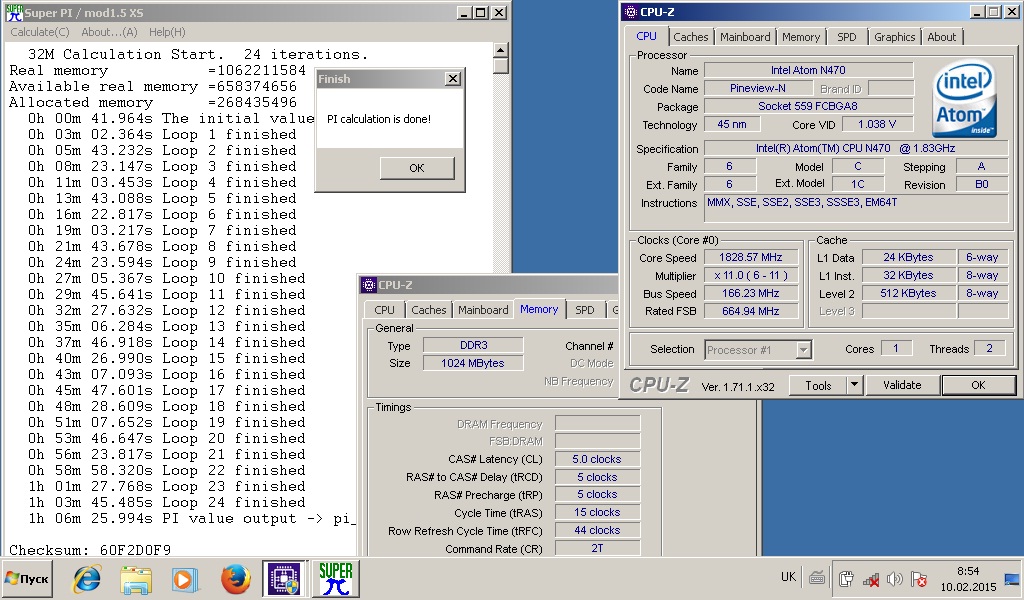This screenshot has width=1024, height=600.
Task: Switch to Memory tab in main CPU-Z window
Action: [801, 37]
